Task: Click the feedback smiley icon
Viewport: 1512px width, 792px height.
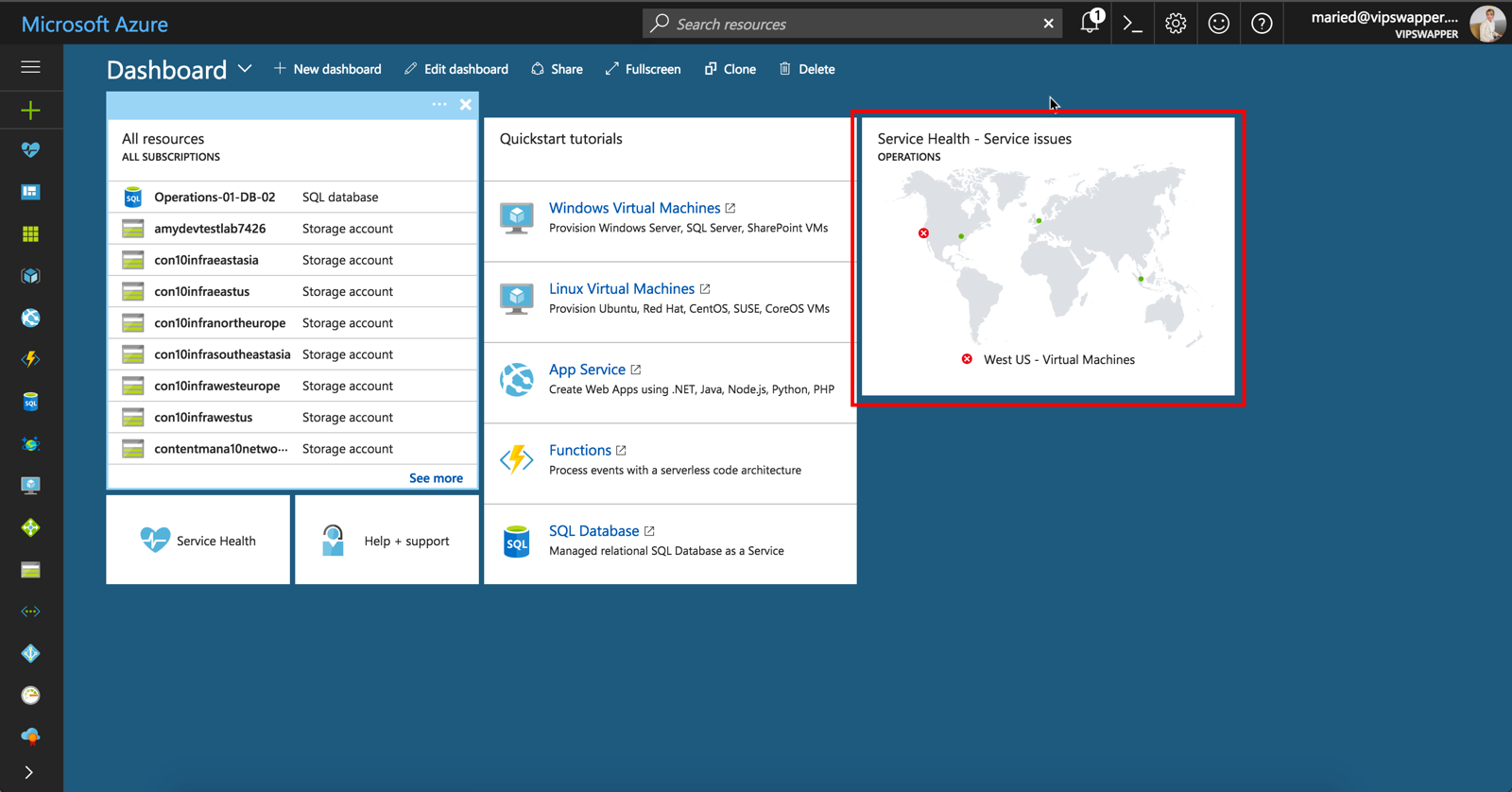Action: tap(1218, 24)
